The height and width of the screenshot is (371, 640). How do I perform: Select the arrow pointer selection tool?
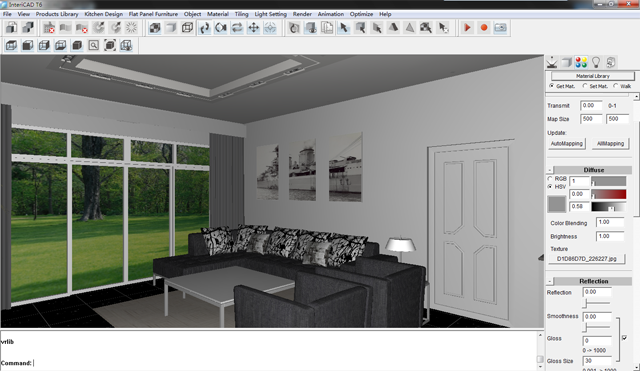[344, 28]
